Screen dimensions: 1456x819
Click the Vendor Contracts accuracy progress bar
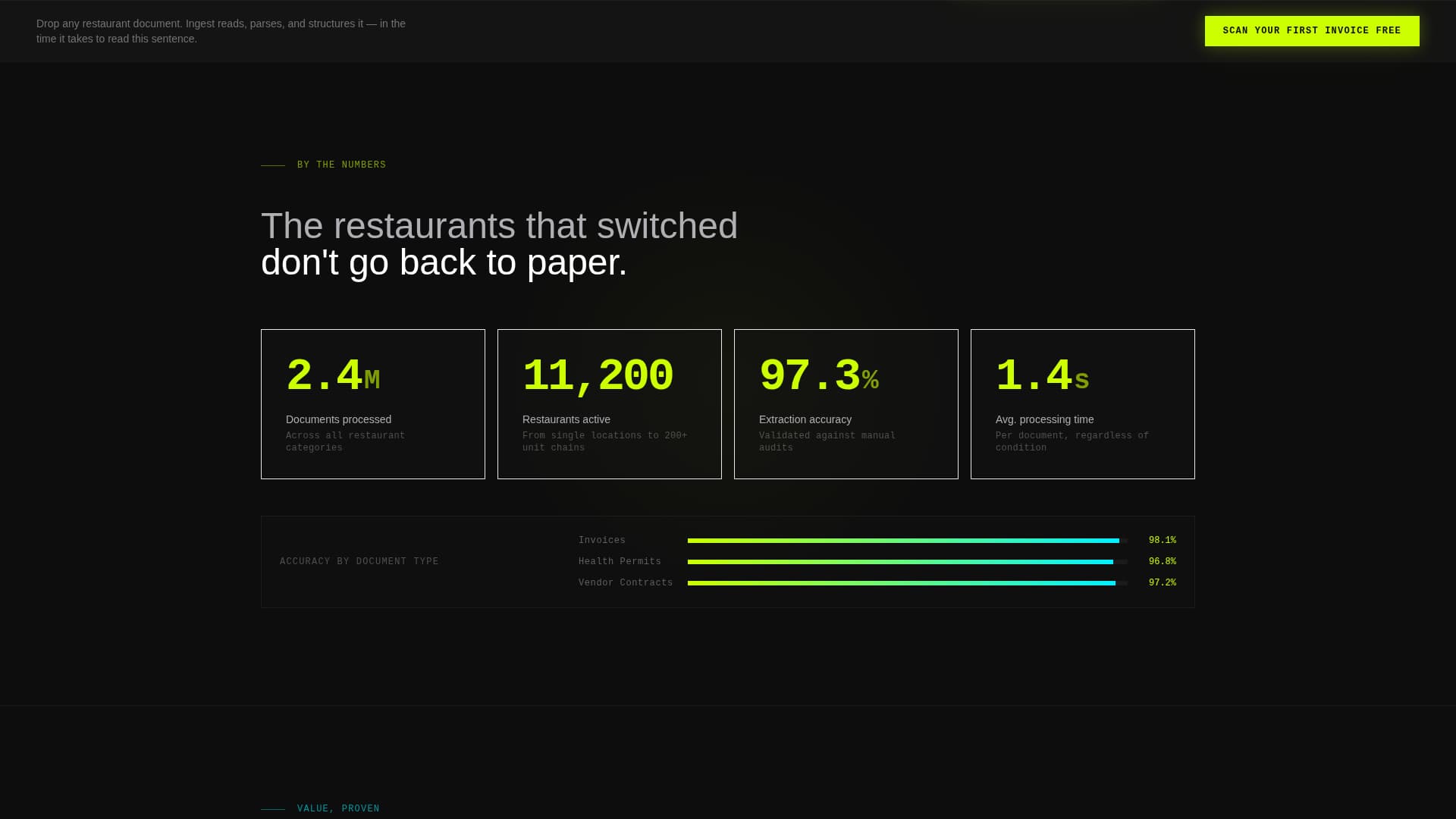(x=908, y=583)
